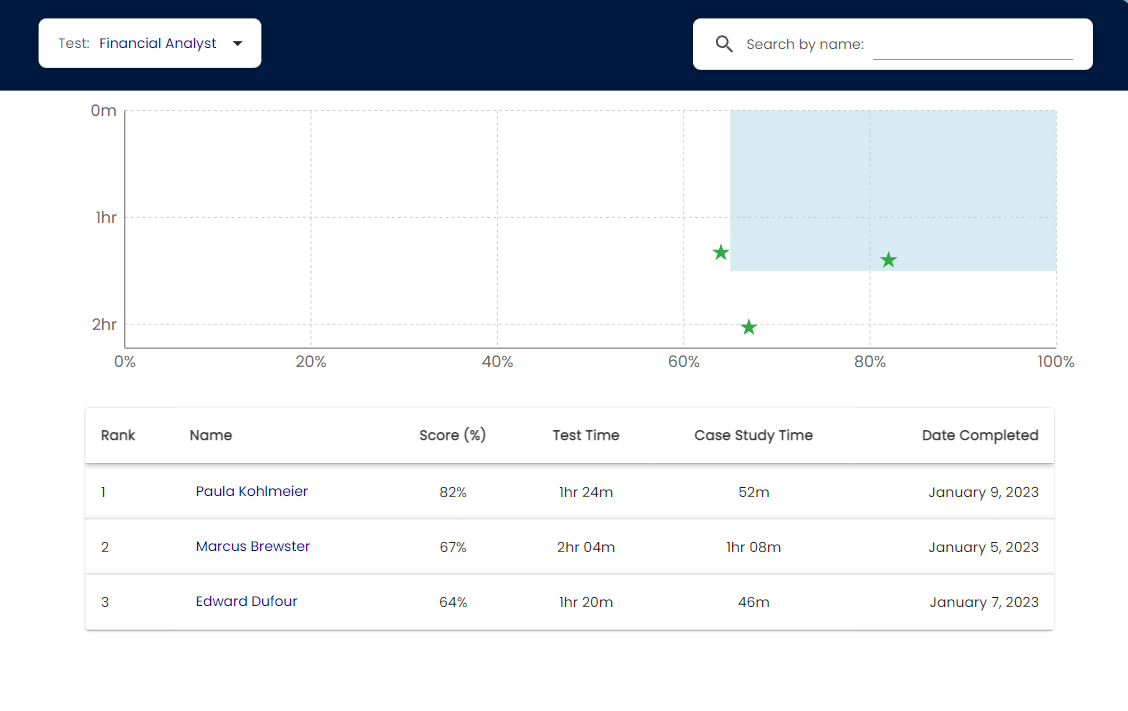Sort by the Case Study Time header
The image size is (1128, 711).
tap(753, 435)
